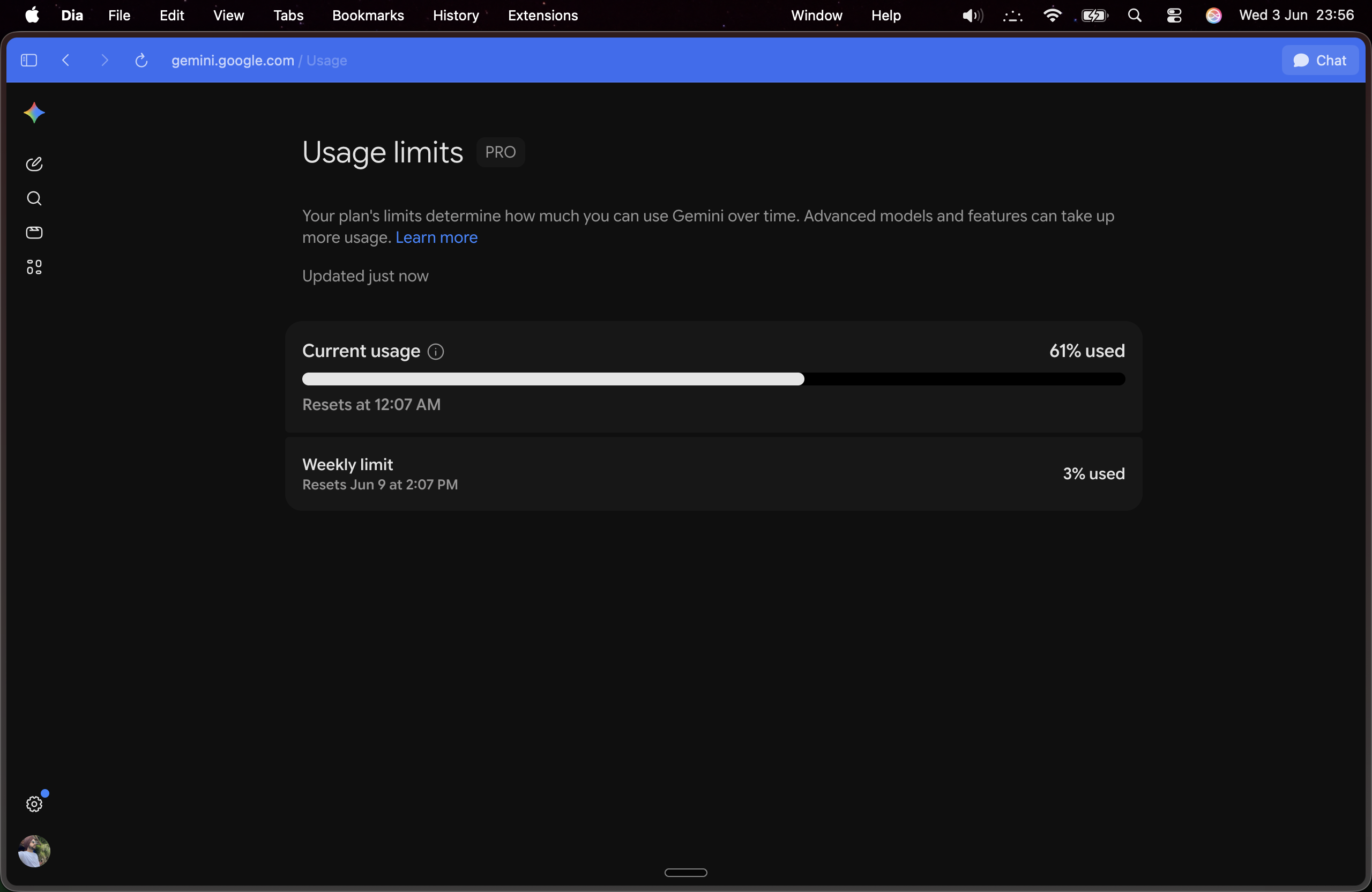Open the Bookmarks menu
This screenshot has height=892, width=1372.
pyautogui.click(x=368, y=15)
